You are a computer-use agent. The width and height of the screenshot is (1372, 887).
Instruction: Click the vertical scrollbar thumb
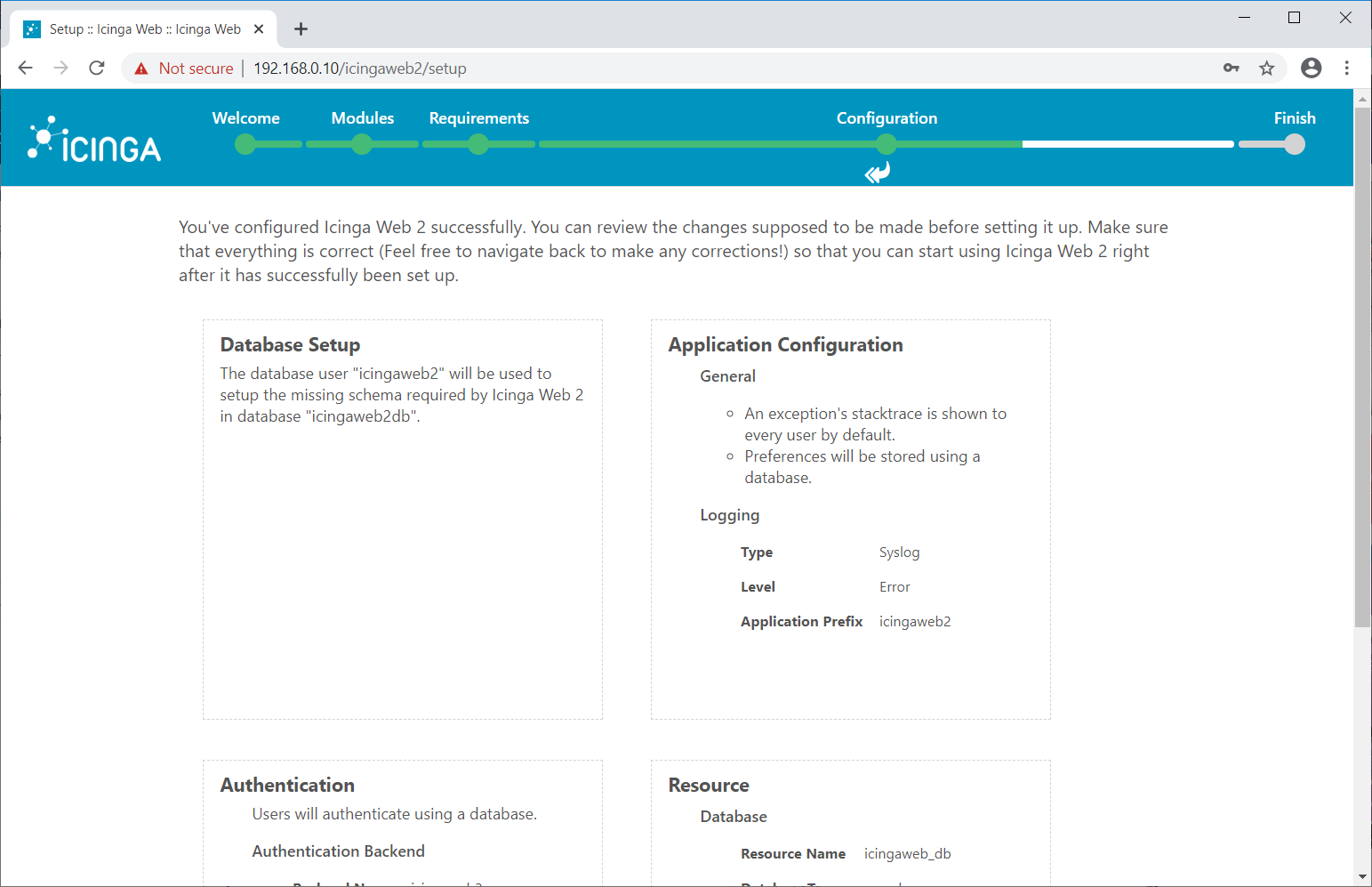point(1362,367)
